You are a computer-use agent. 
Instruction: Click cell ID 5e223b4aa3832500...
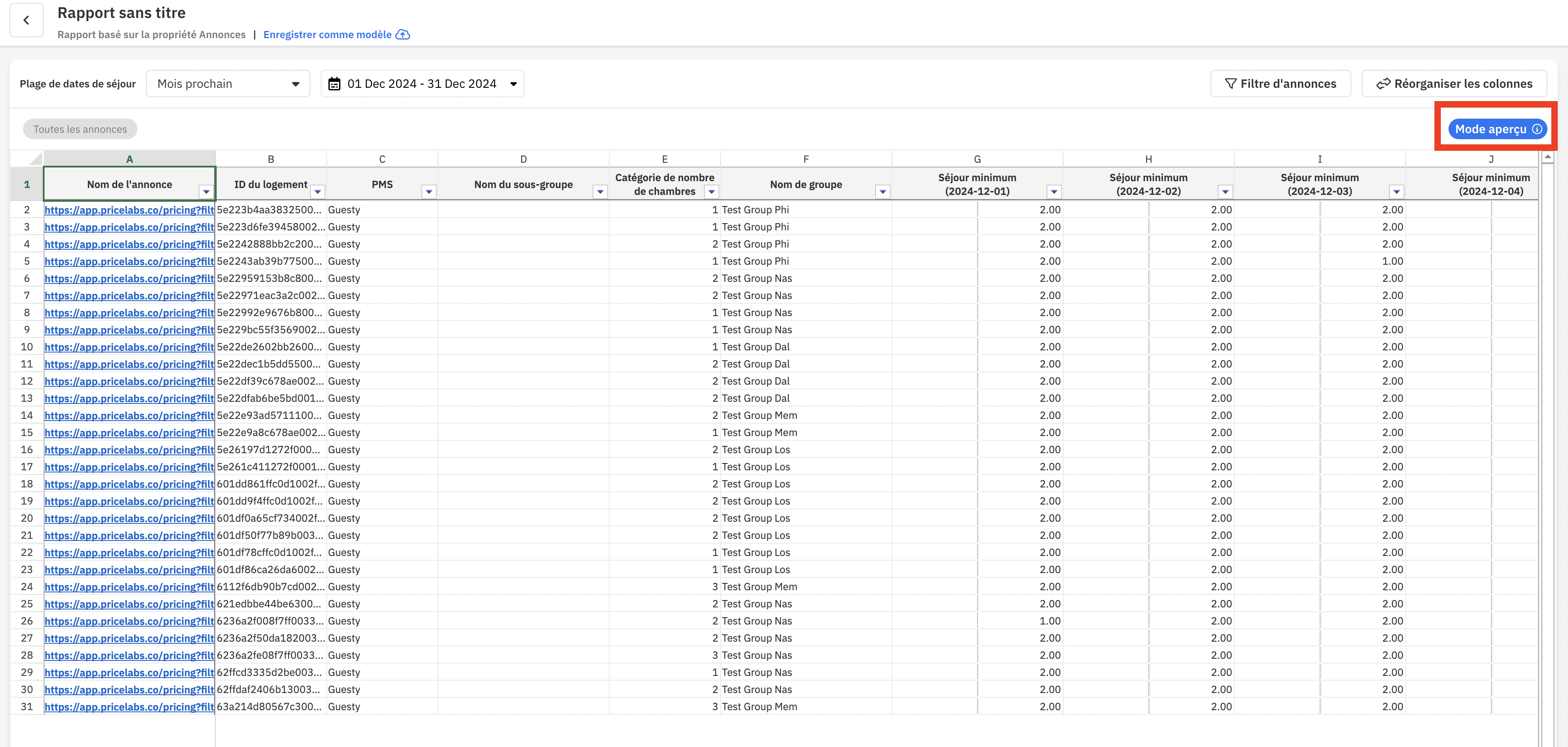271,210
